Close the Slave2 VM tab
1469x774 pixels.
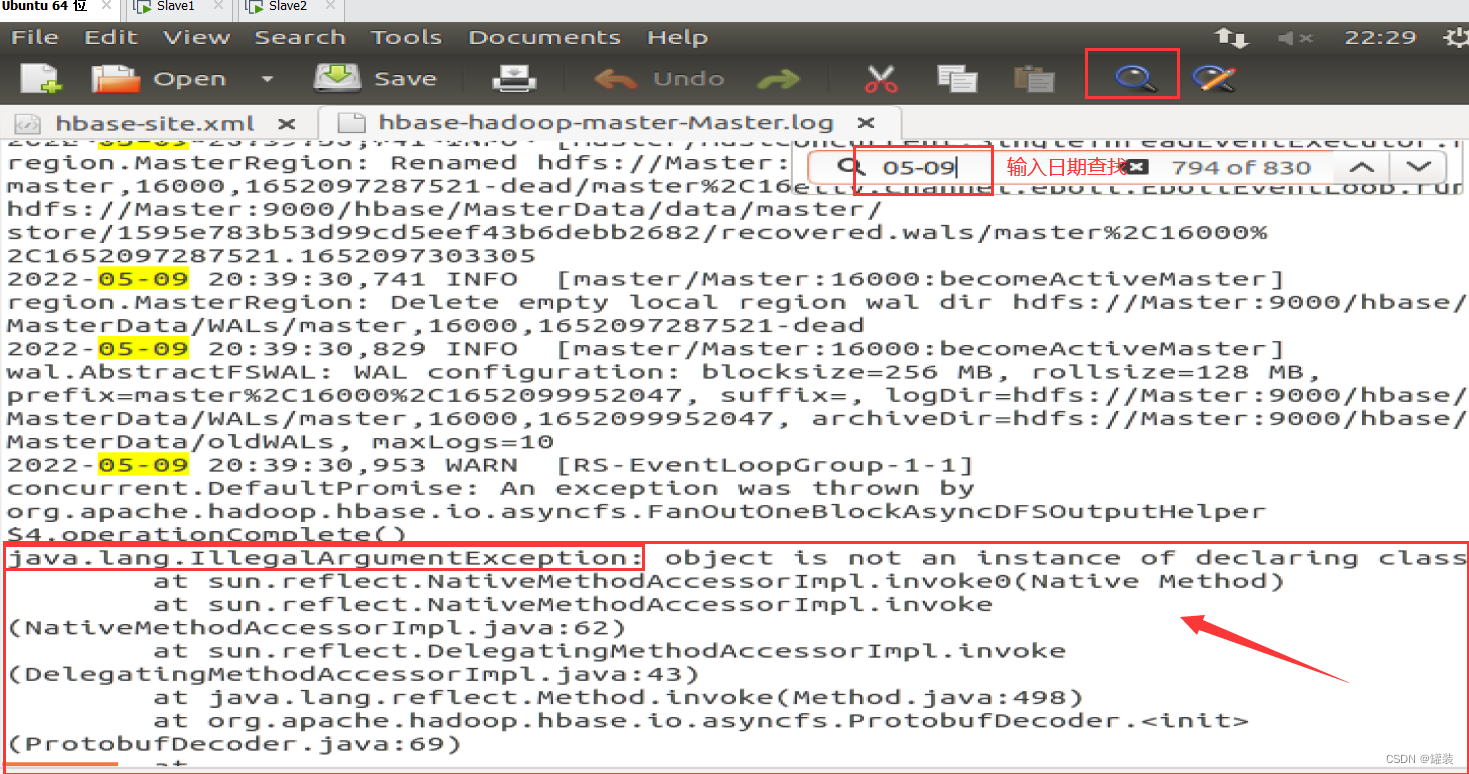[332, 6]
